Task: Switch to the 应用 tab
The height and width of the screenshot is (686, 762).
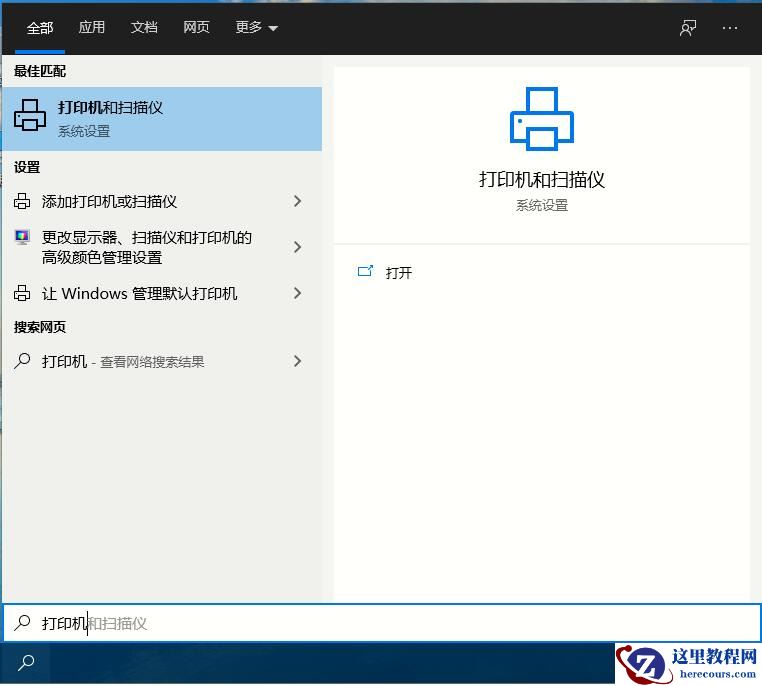Action: [x=92, y=27]
